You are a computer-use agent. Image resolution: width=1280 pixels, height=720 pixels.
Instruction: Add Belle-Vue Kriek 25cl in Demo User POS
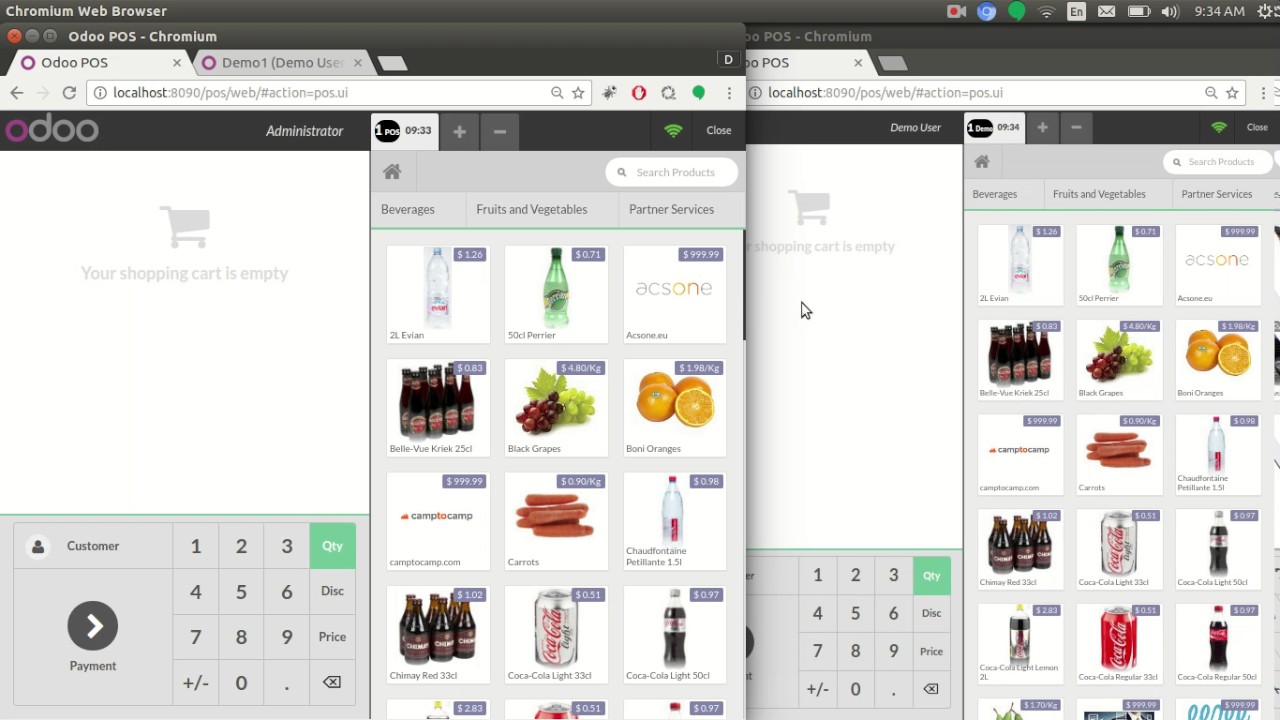[x=1020, y=359]
